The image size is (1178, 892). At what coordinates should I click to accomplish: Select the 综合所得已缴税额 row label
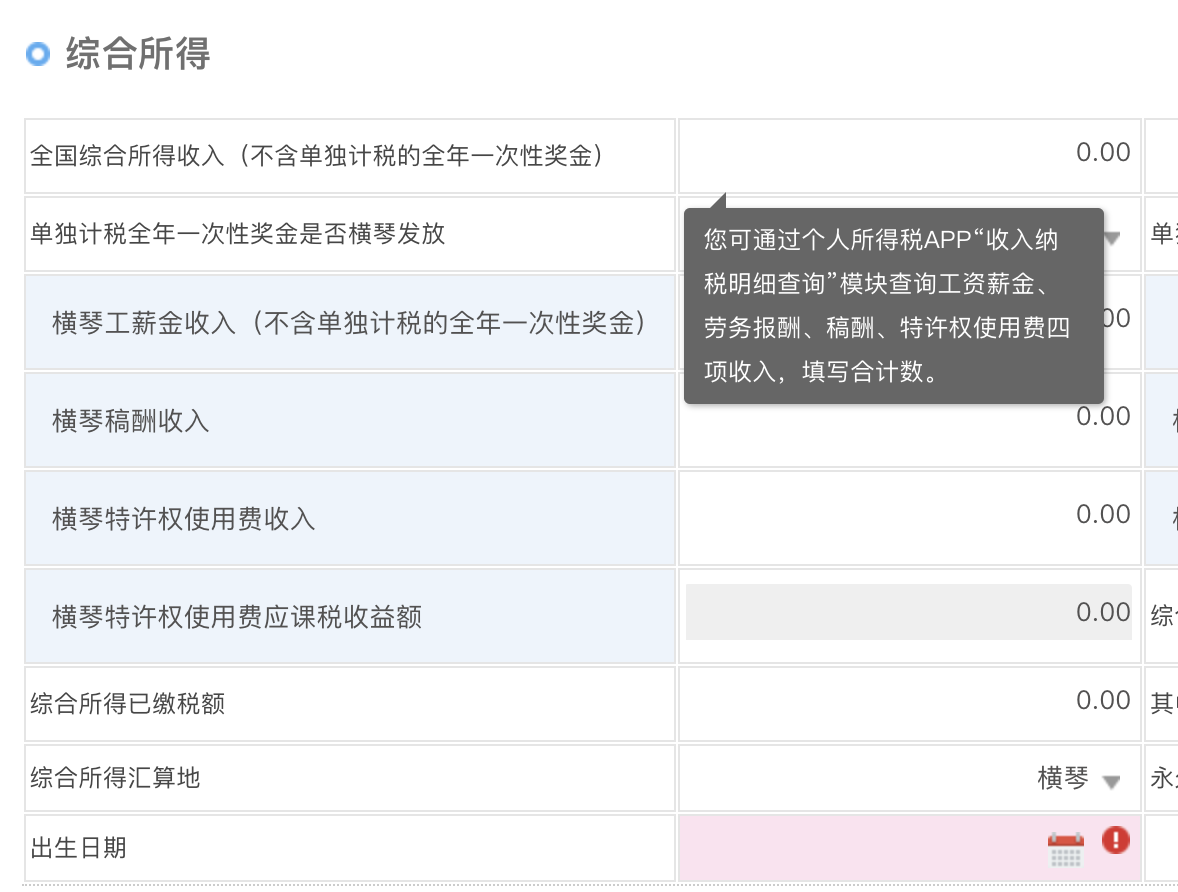coord(128,703)
